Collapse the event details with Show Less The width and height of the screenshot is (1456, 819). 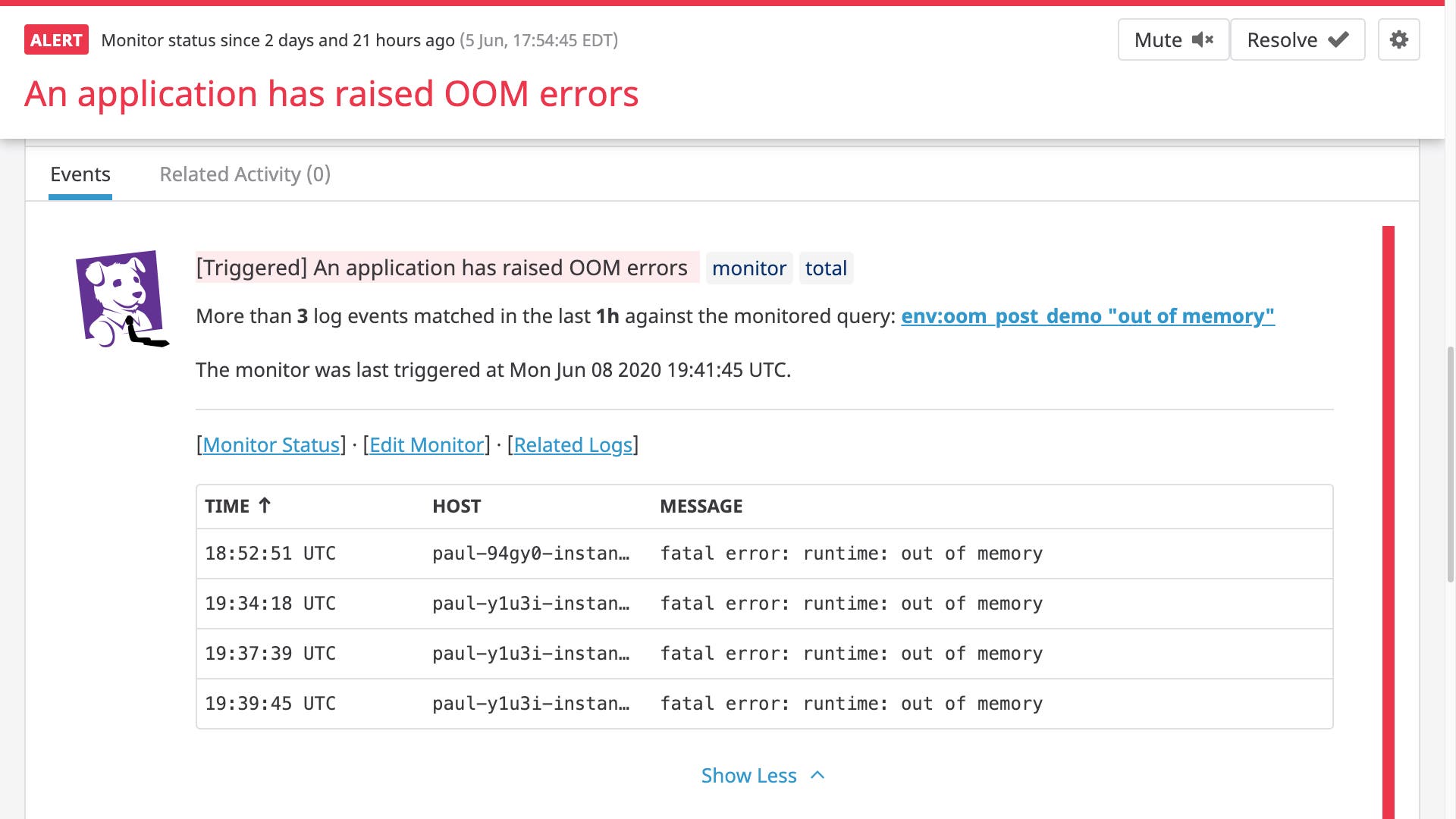coord(749,775)
